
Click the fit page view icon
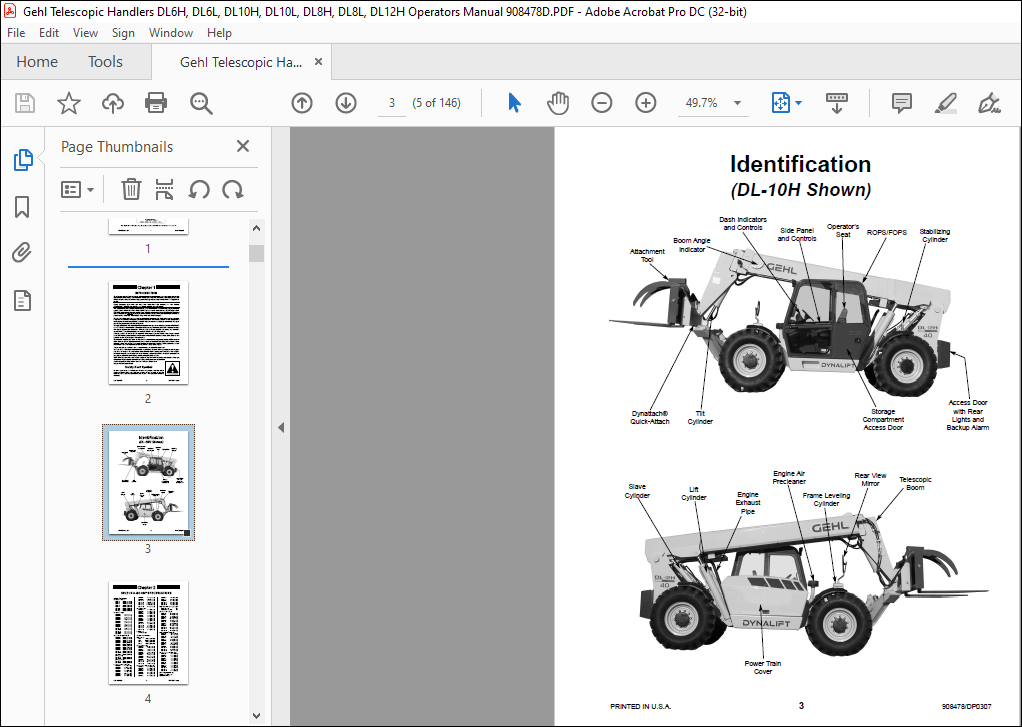pyautogui.click(x=781, y=103)
